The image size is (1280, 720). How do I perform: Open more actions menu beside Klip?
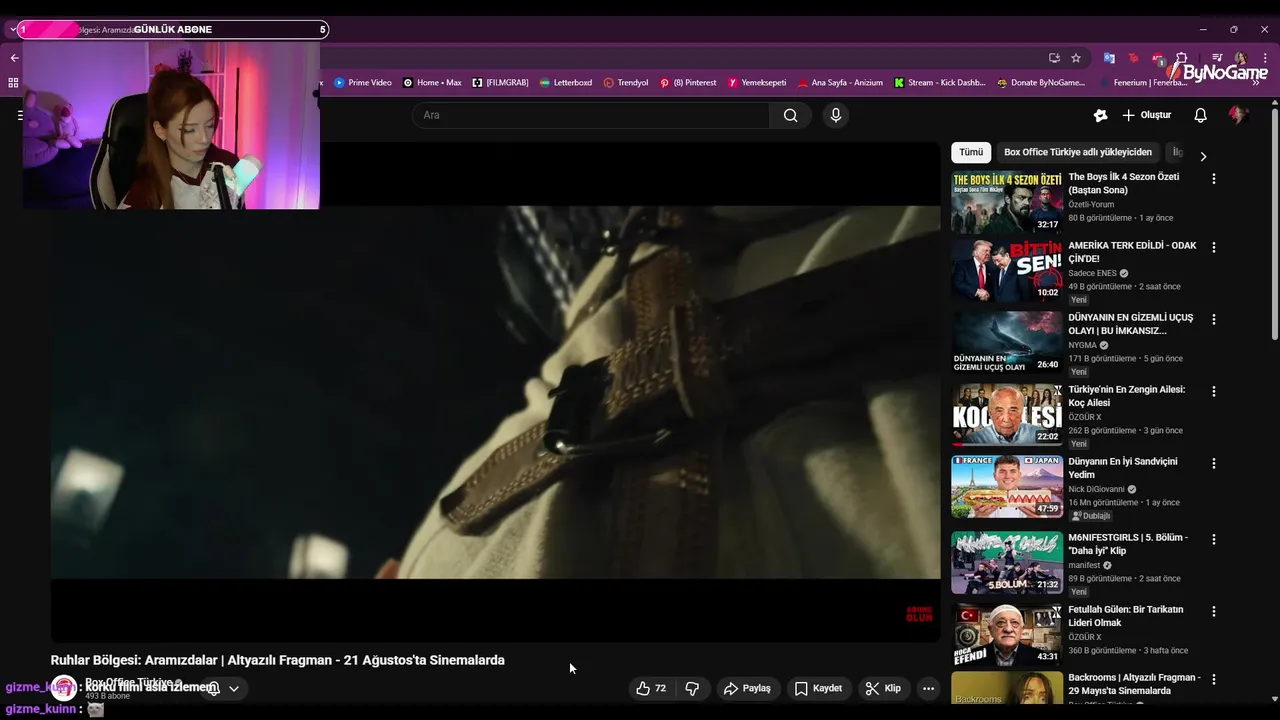coord(928,688)
